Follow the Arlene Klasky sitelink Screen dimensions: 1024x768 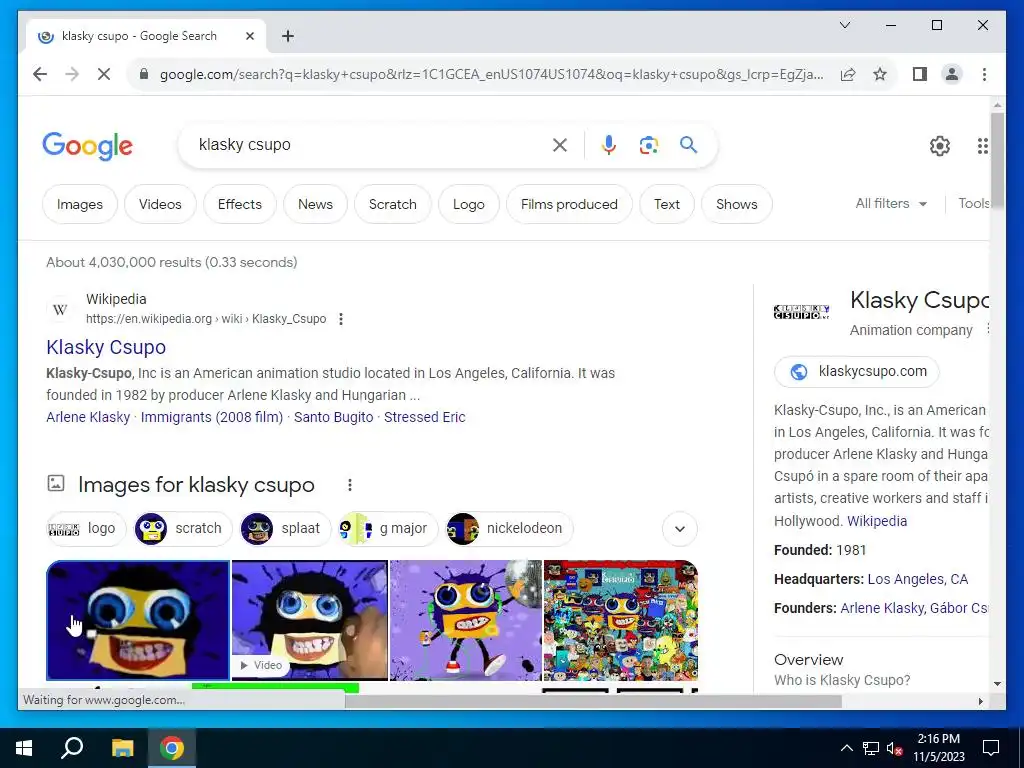[88, 417]
